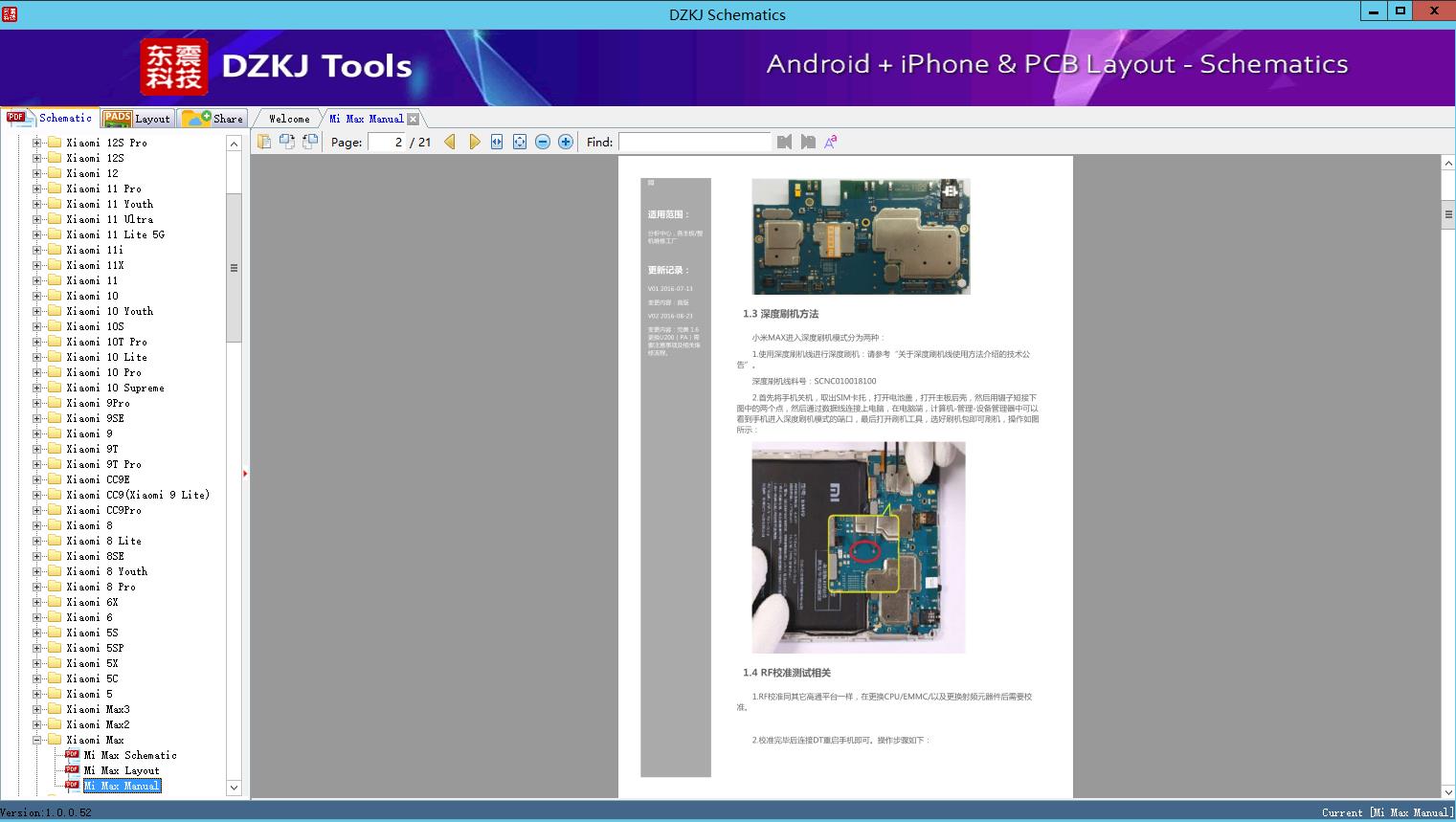1456x822 pixels.
Task: Click the 'Version:1.0.0.52' status text
Action: tap(46, 812)
